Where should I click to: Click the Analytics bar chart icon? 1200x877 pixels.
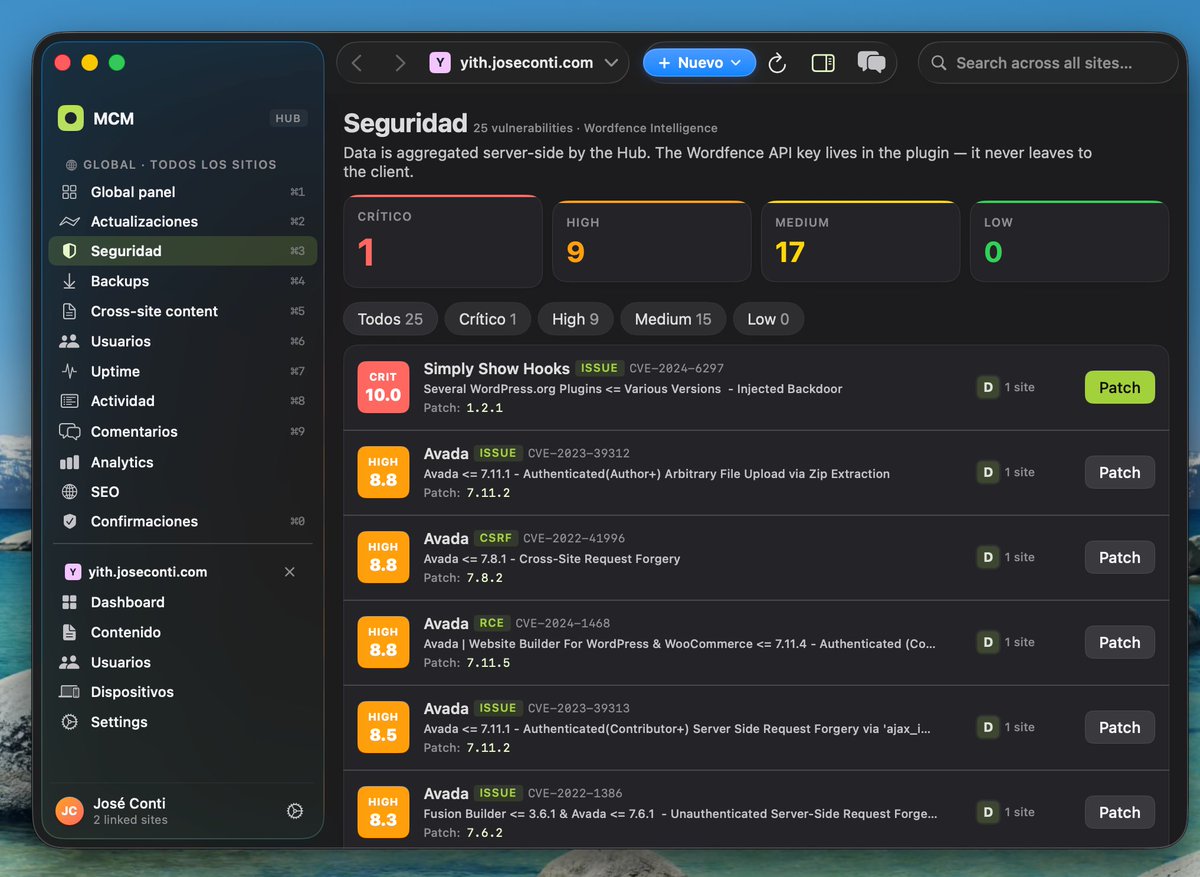coord(69,462)
